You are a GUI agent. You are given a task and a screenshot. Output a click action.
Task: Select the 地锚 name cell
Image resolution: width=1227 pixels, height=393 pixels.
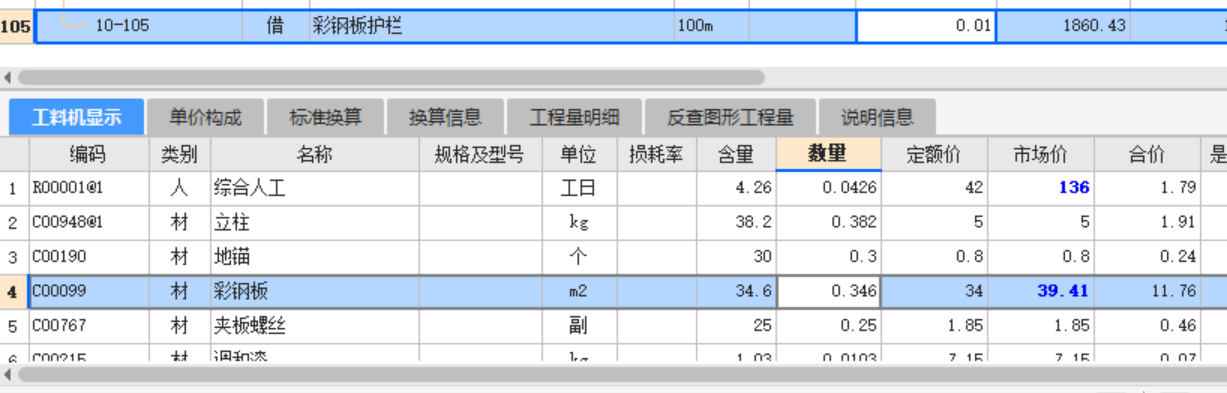[315, 256]
